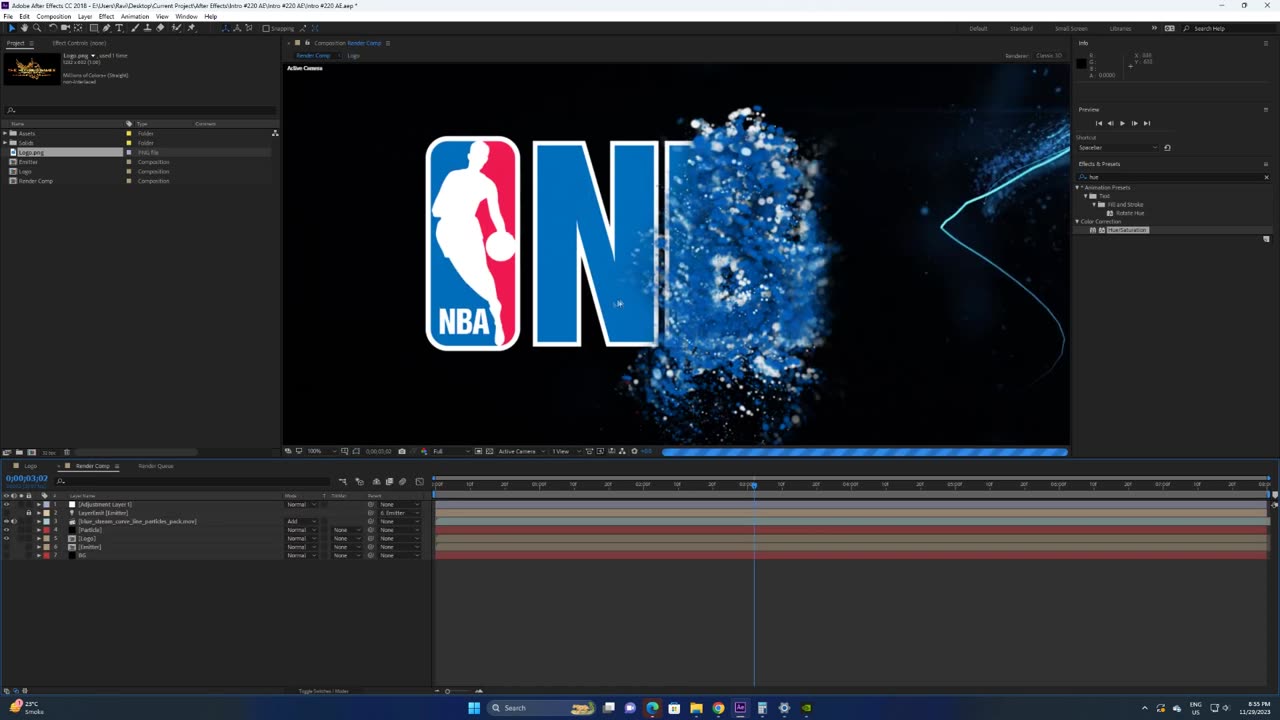This screenshot has height=720, width=1280.
Task: Select the Zoom magnifier tool
Action: coord(37,28)
